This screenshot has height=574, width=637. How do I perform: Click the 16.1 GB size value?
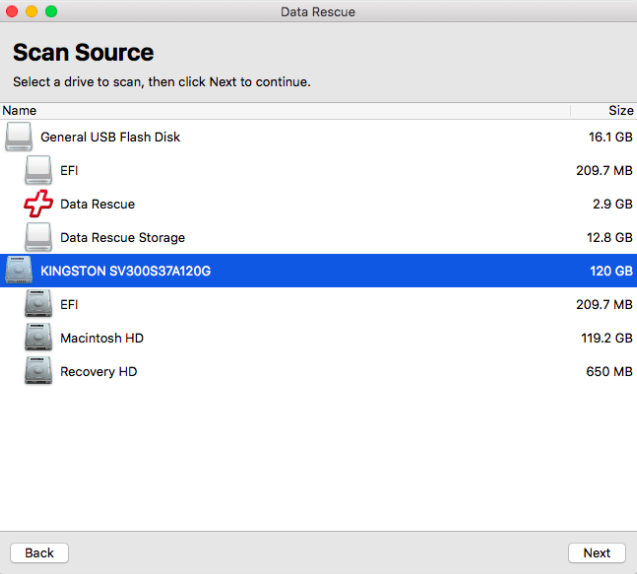pos(611,137)
